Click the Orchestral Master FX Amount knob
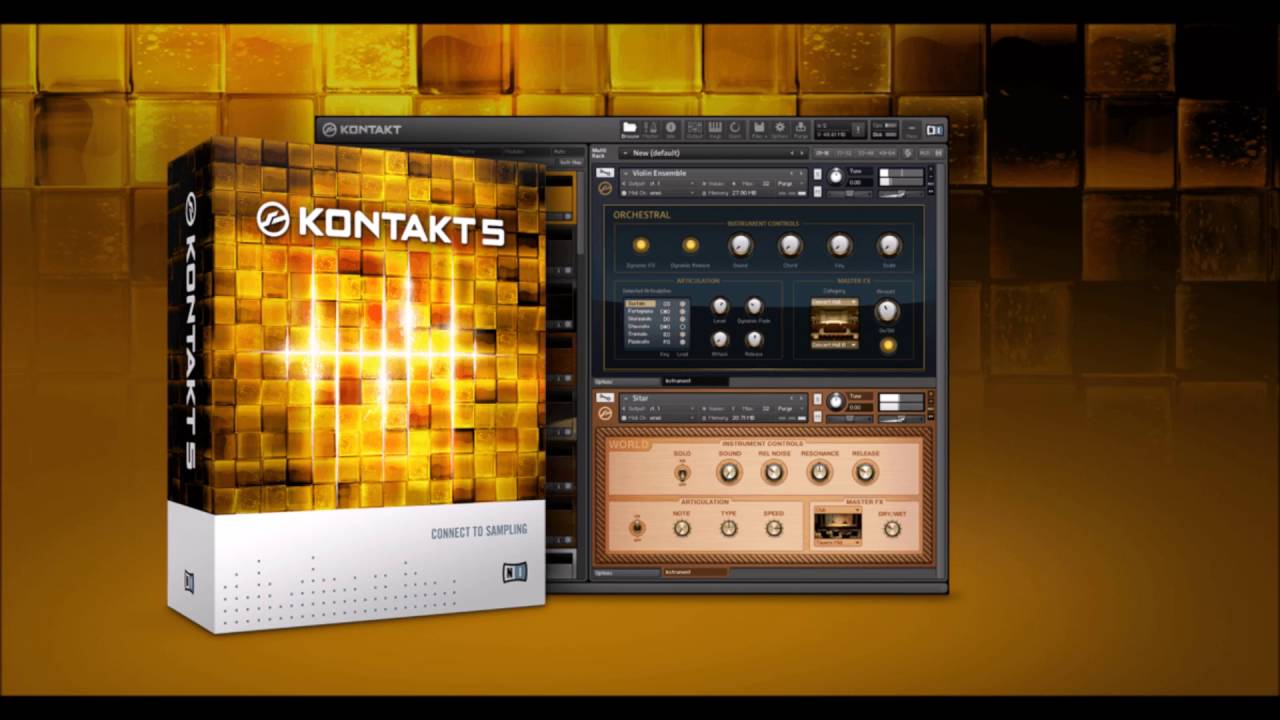Image resolution: width=1280 pixels, height=720 pixels. pyautogui.click(x=887, y=311)
